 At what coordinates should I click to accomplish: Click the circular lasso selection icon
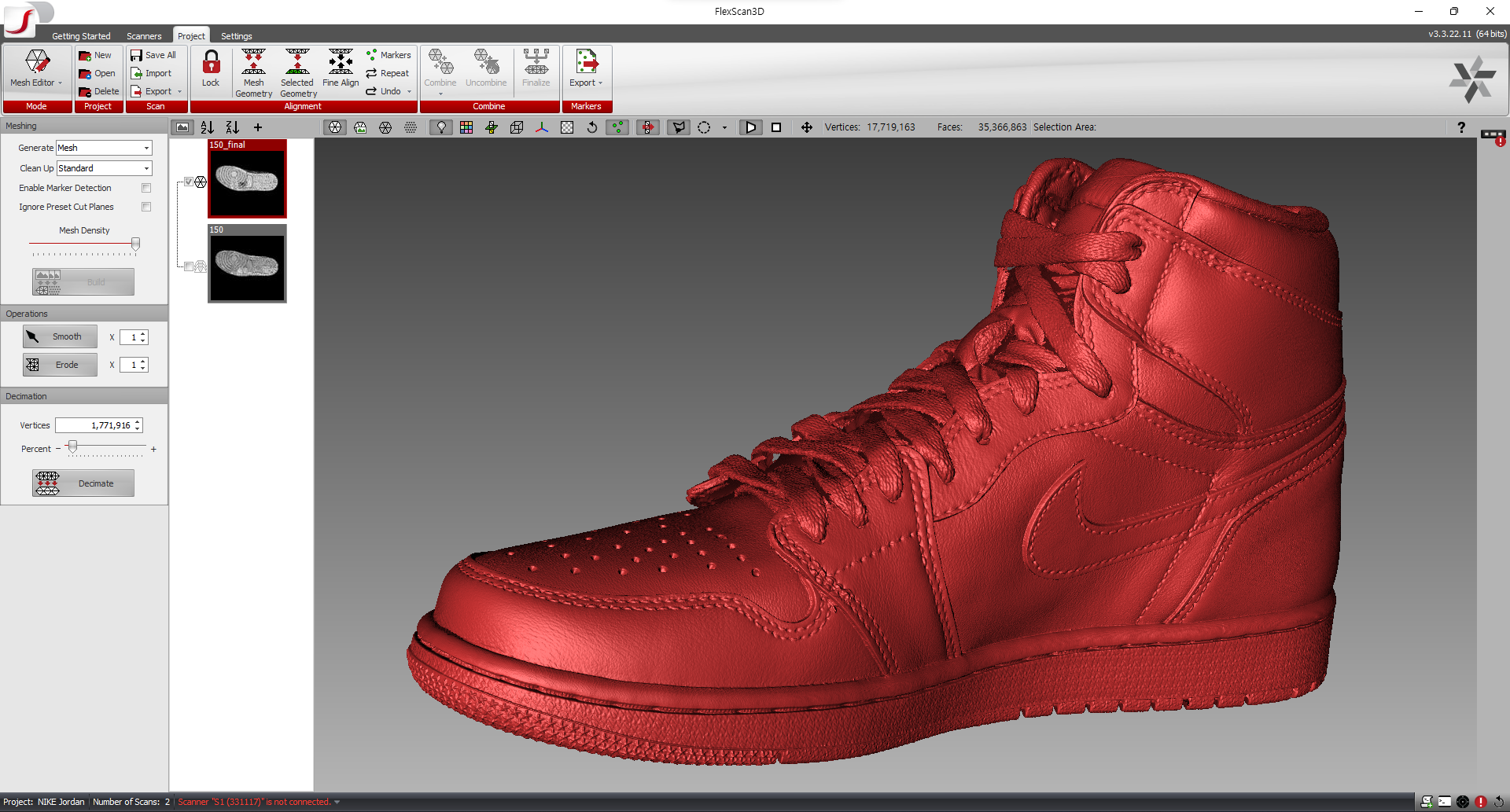coord(704,127)
